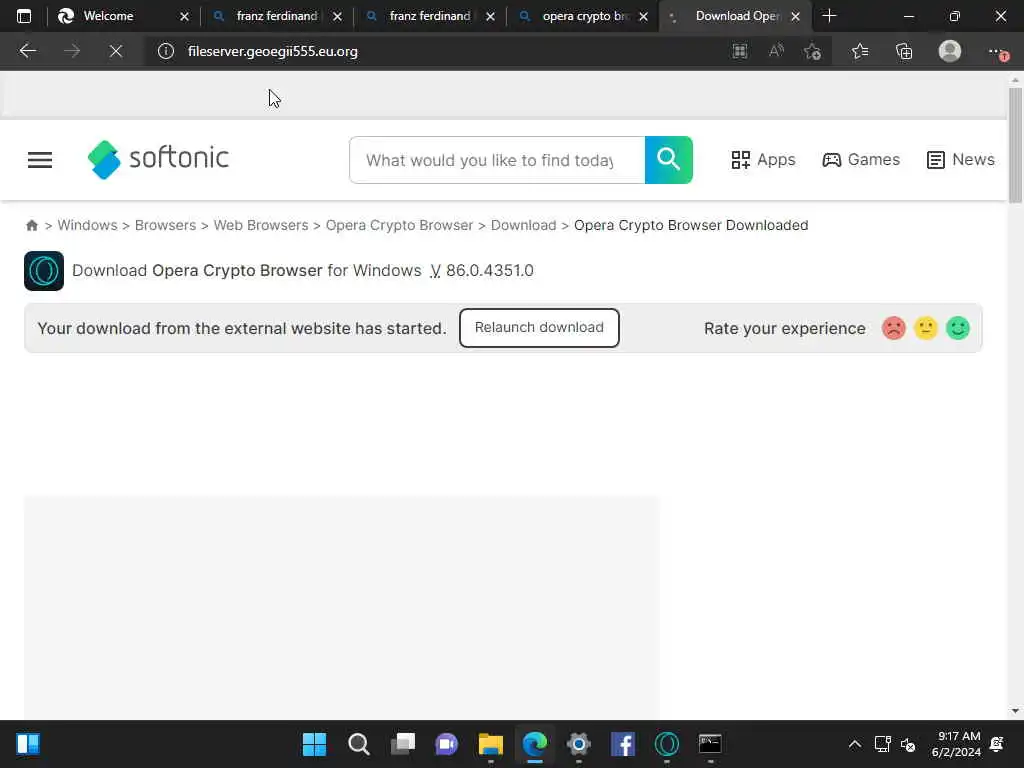Rate experience with green happy face
Screen dimensions: 1024x768
point(957,328)
